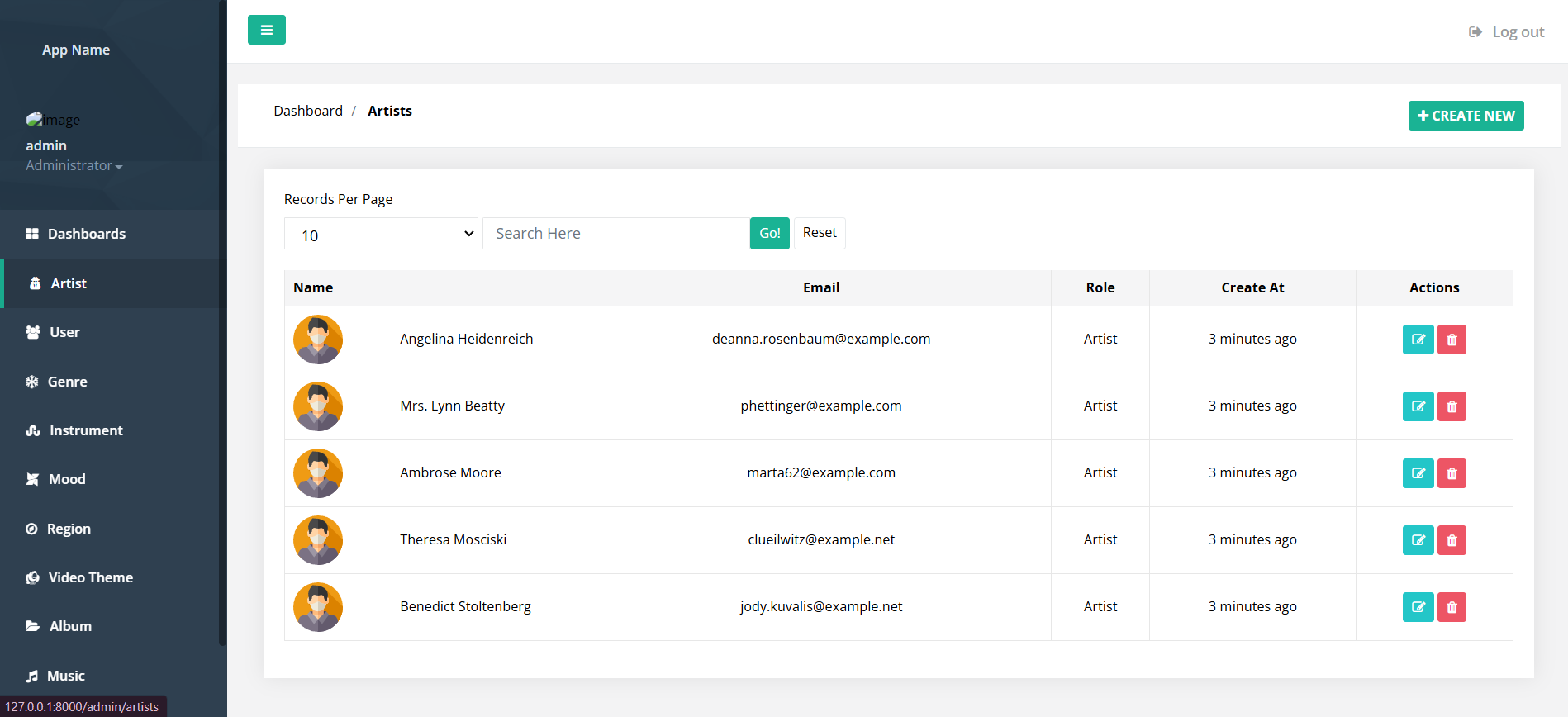Delete the Mrs. Lynn Beatty record
The height and width of the screenshot is (717, 1568).
(1452, 406)
